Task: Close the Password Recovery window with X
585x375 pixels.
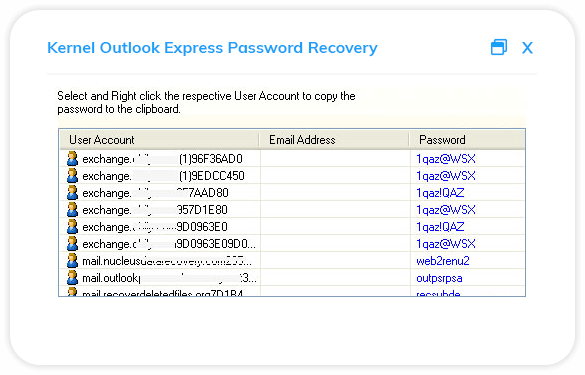Action: (527, 48)
